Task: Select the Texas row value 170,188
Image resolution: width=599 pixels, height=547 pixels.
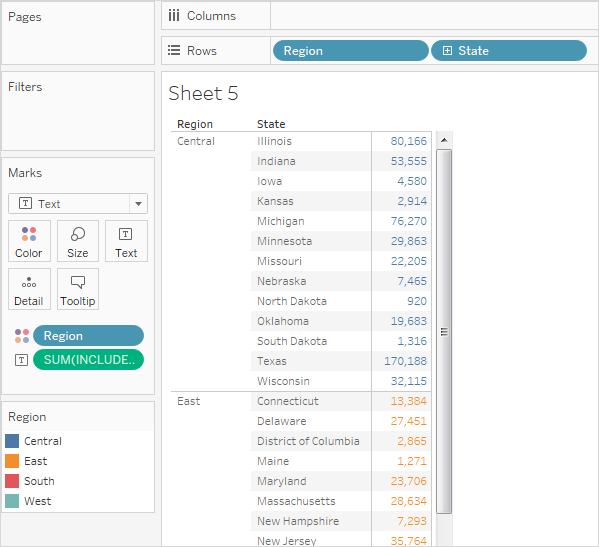Action: (x=405, y=361)
